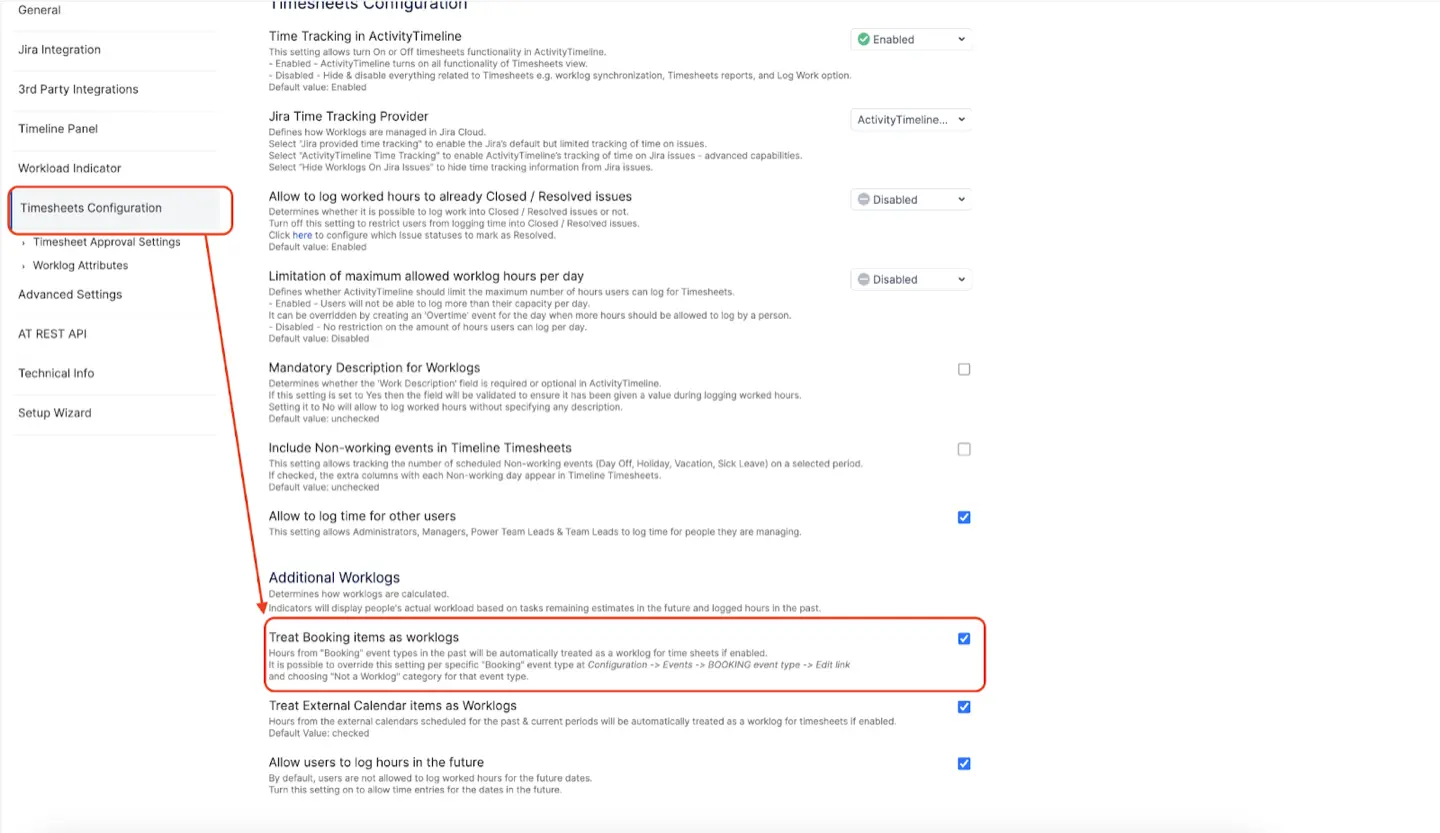Open the Workload Indicator settings page
Viewport: 1440px width, 833px height.
(69, 167)
